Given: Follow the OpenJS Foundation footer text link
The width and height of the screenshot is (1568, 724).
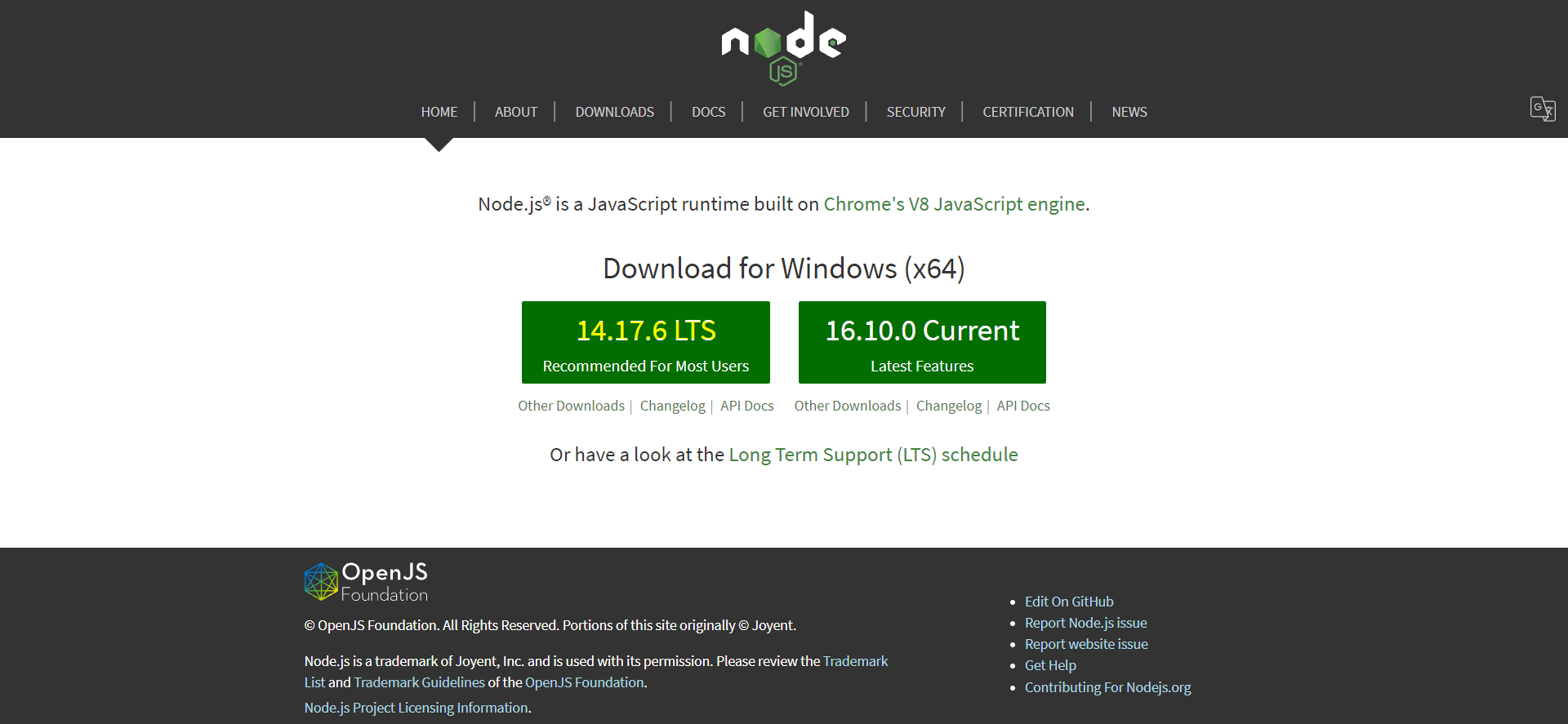Looking at the screenshot, I should point(585,682).
